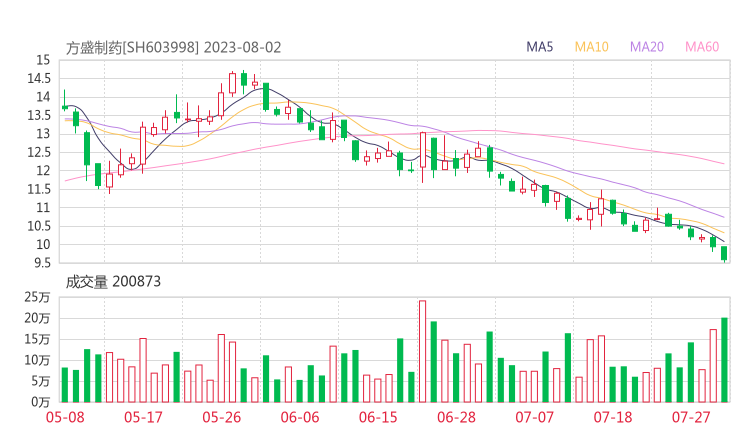Click the 05-17 date label
The height and width of the screenshot is (440, 740).
(x=143, y=417)
